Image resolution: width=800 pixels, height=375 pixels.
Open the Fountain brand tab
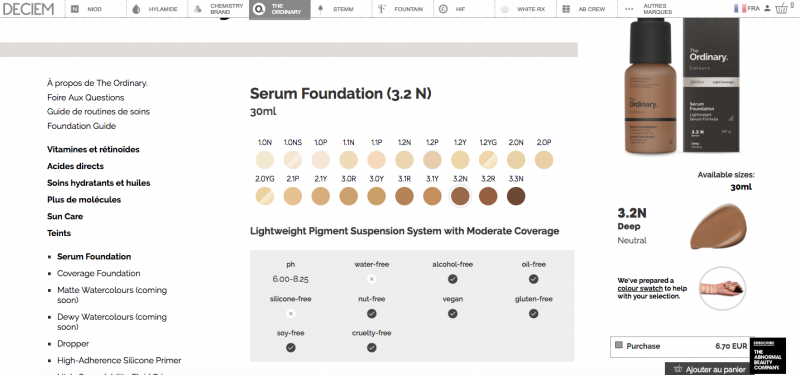(403, 9)
